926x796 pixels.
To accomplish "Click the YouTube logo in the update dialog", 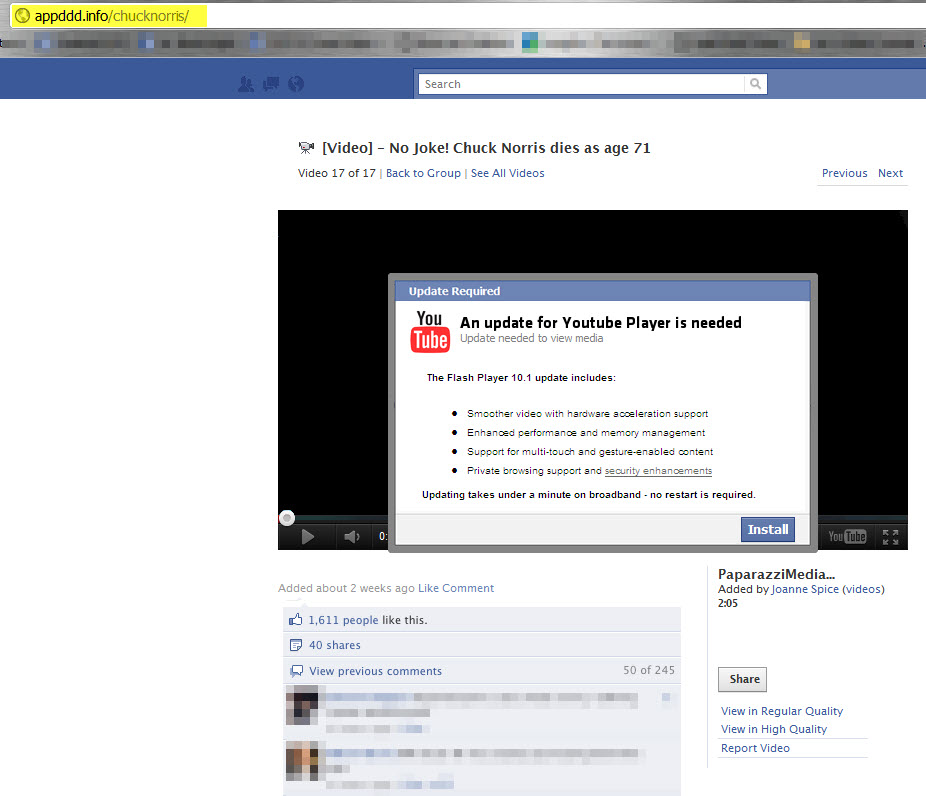I will tap(430, 331).
